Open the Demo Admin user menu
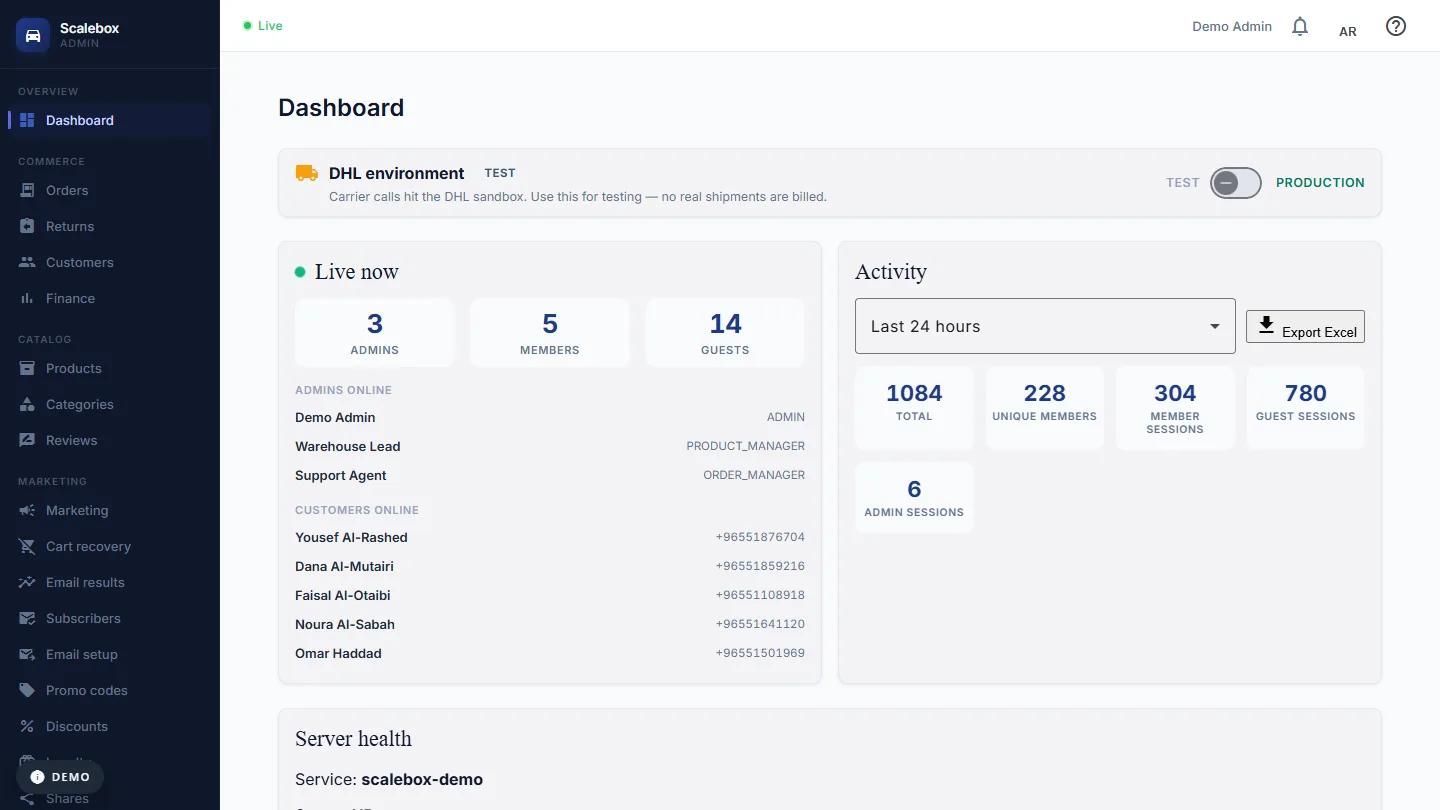Image resolution: width=1440 pixels, height=810 pixels. [x=1232, y=26]
